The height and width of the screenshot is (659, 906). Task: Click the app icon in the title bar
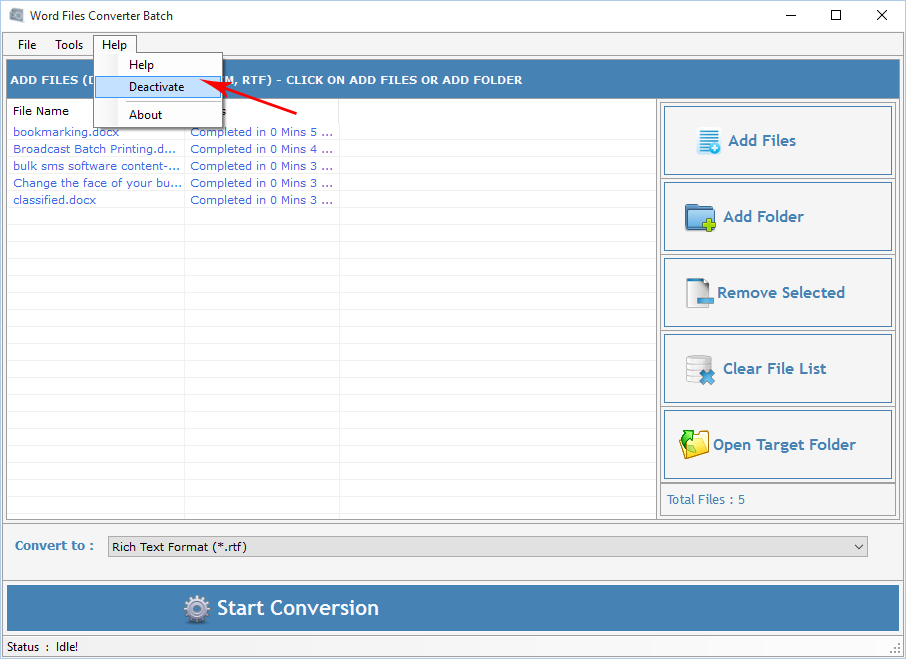pyautogui.click(x=17, y=16)
